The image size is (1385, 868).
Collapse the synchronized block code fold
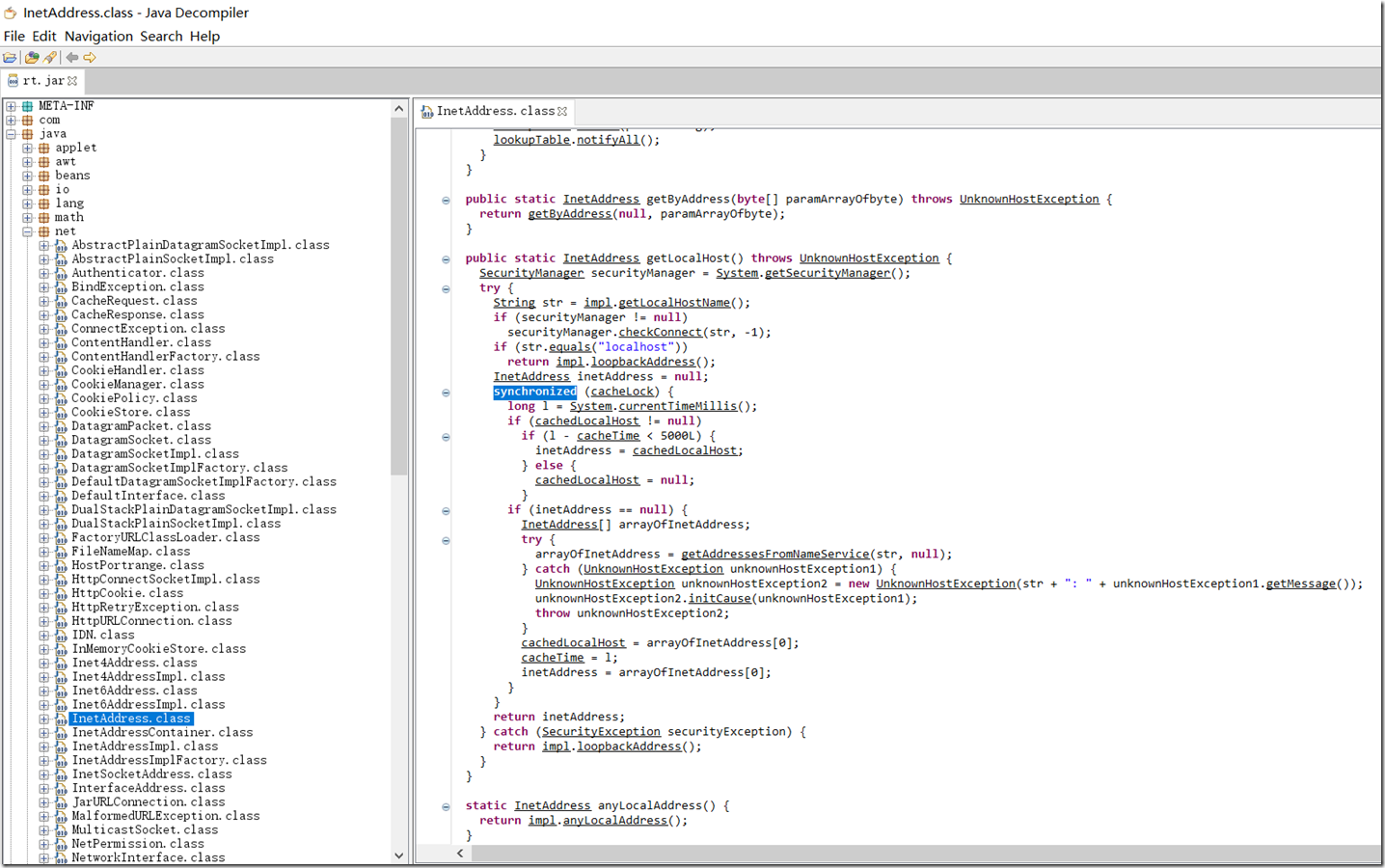click(x=446, y=393)
